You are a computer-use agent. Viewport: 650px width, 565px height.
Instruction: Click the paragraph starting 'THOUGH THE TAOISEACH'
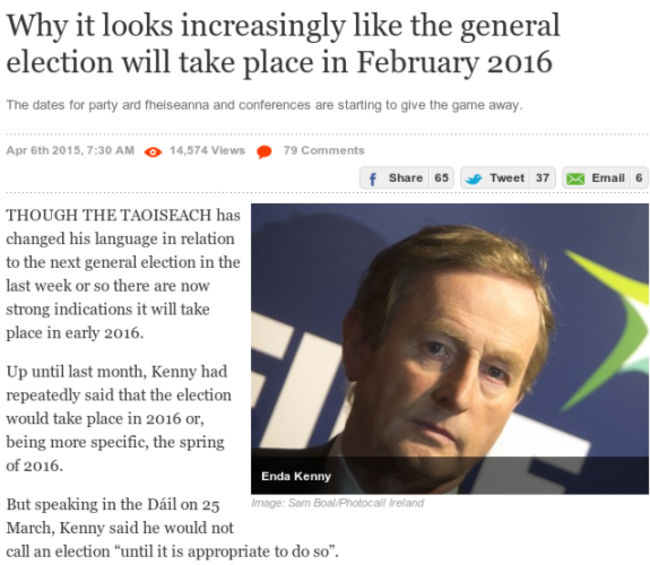(x=123, y=273)
